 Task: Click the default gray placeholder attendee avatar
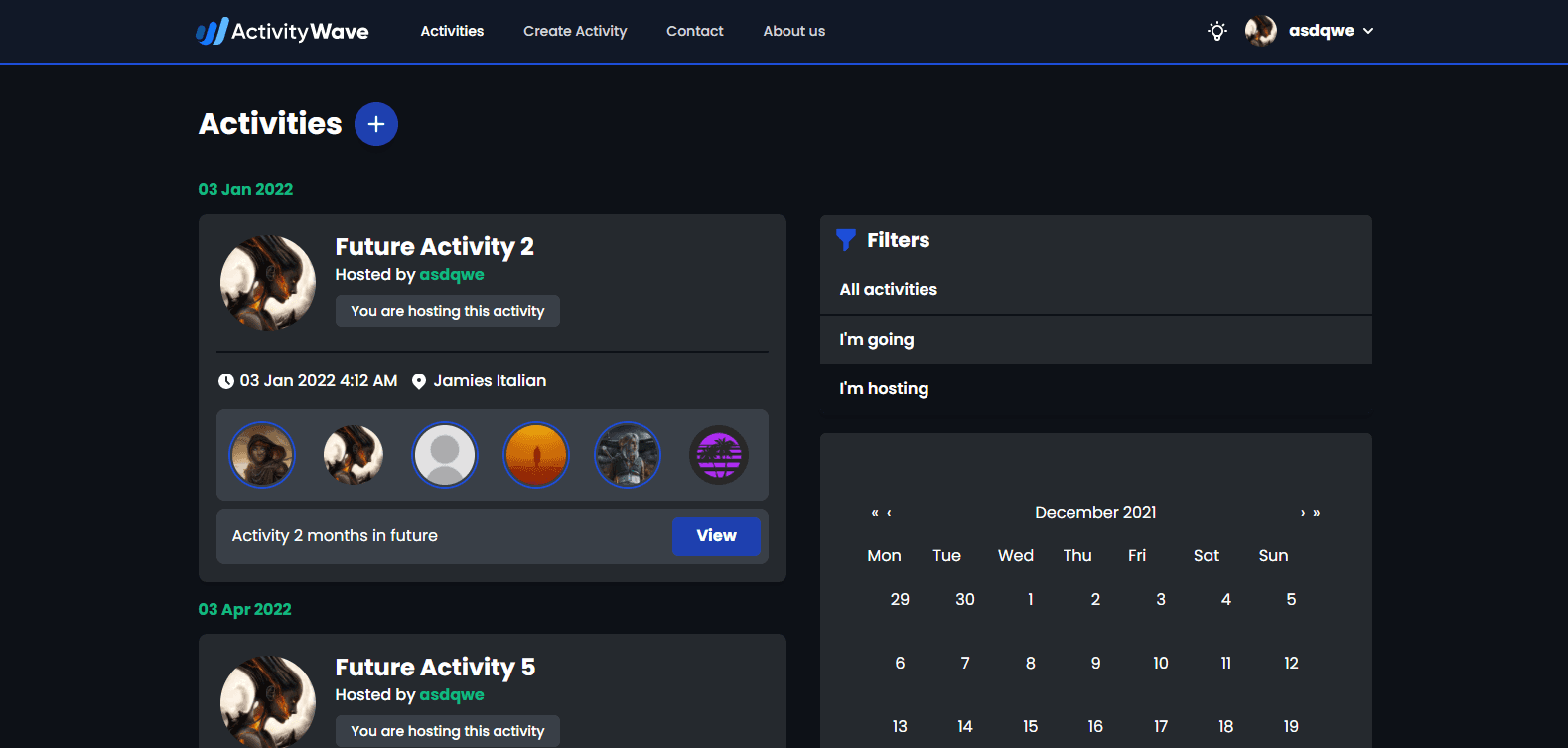coord(445,455)
